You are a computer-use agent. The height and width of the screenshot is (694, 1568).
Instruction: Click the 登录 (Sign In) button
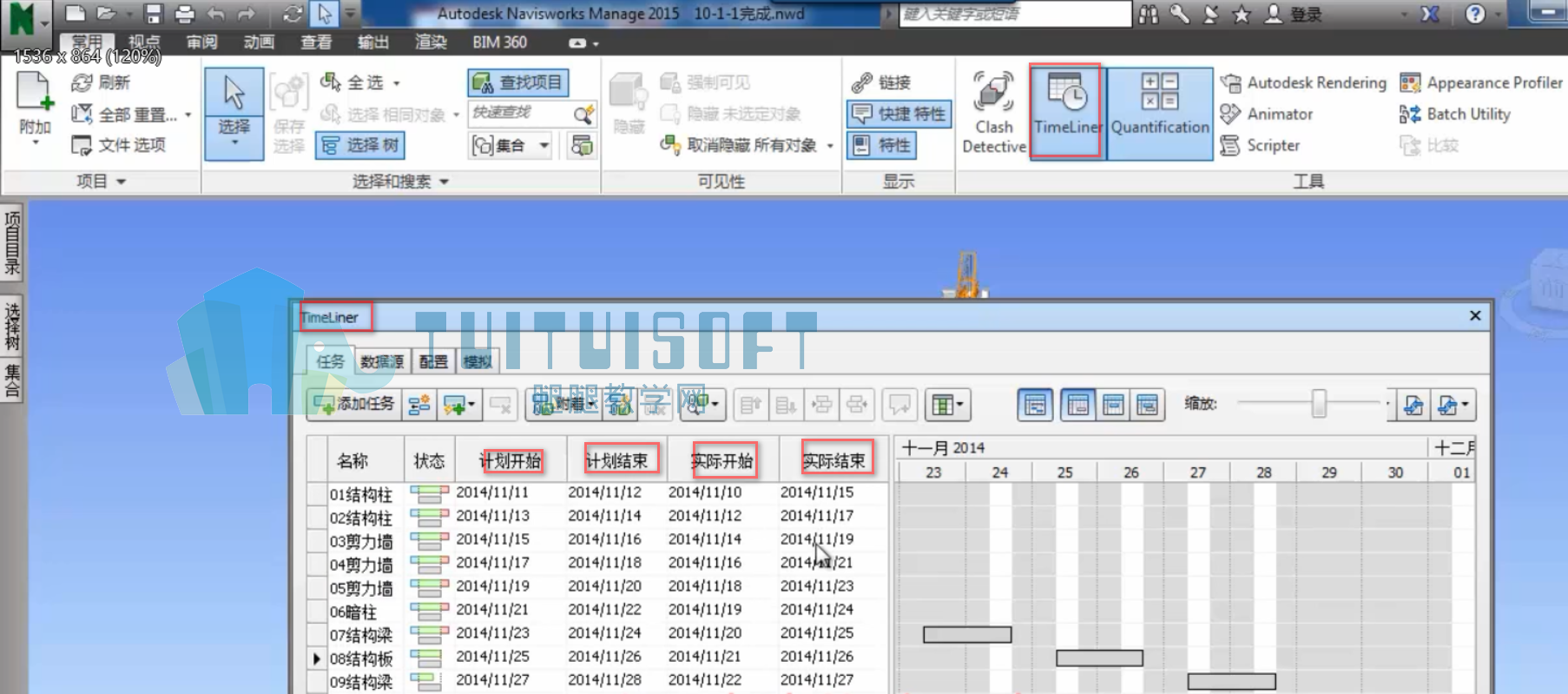point(1294,14)
